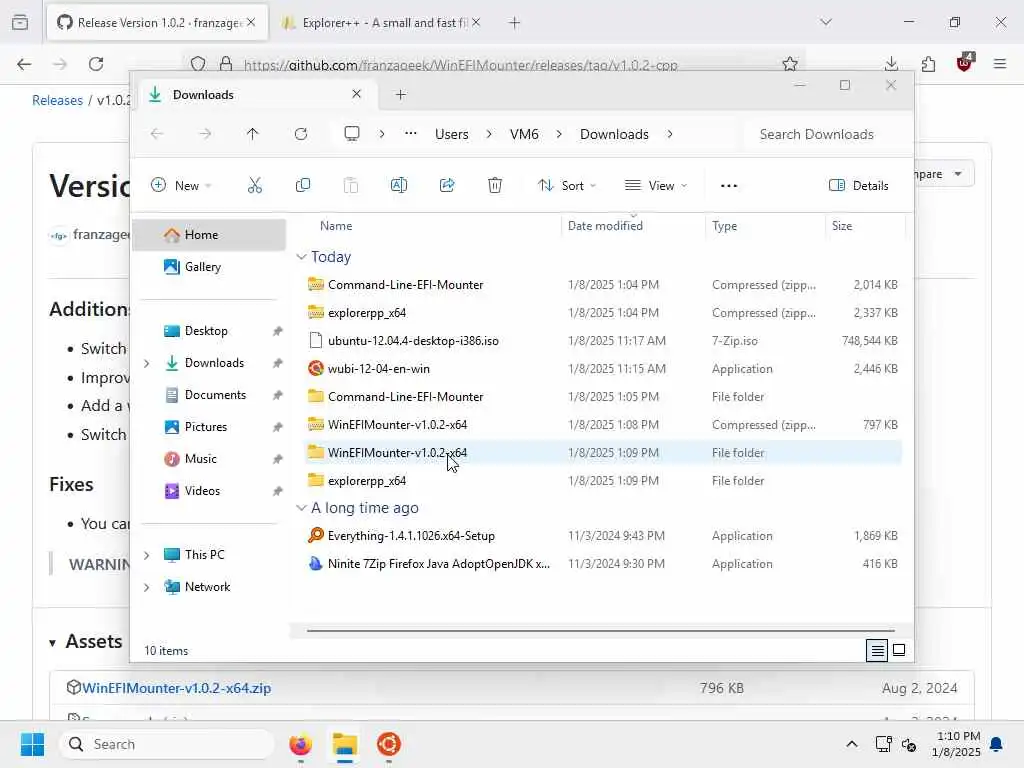Click Search Downloads field

click(x=824, y=134)
